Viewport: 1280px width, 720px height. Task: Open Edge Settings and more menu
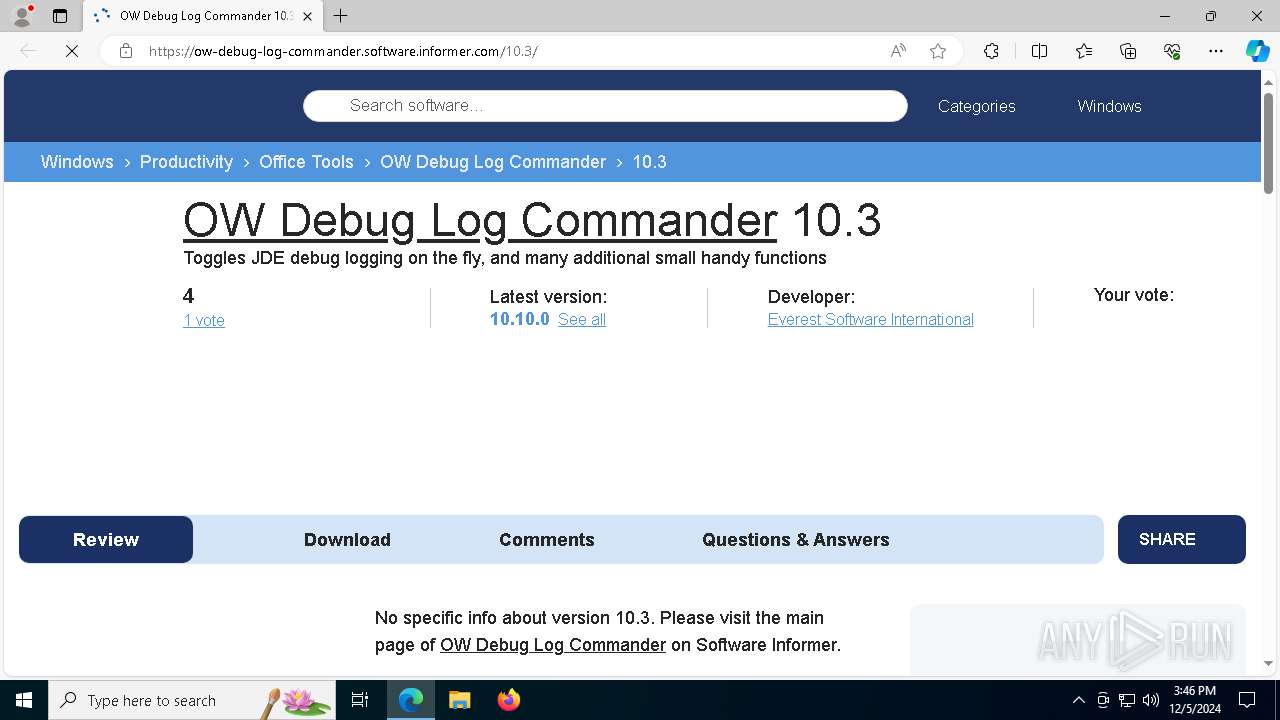point(1216,51)
